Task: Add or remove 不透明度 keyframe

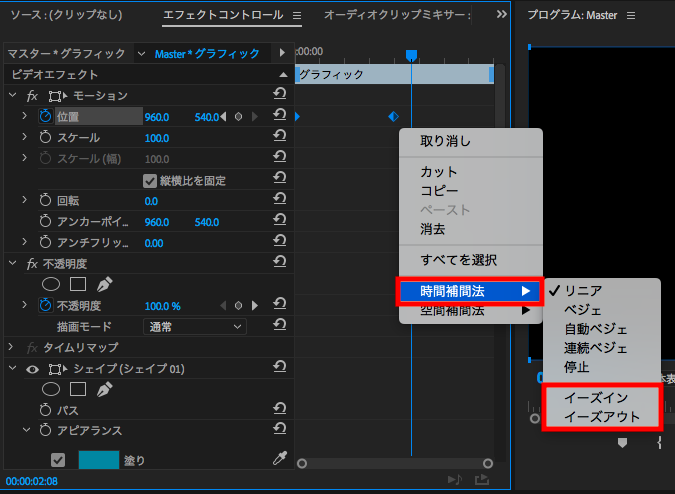Action: point(238,306)
